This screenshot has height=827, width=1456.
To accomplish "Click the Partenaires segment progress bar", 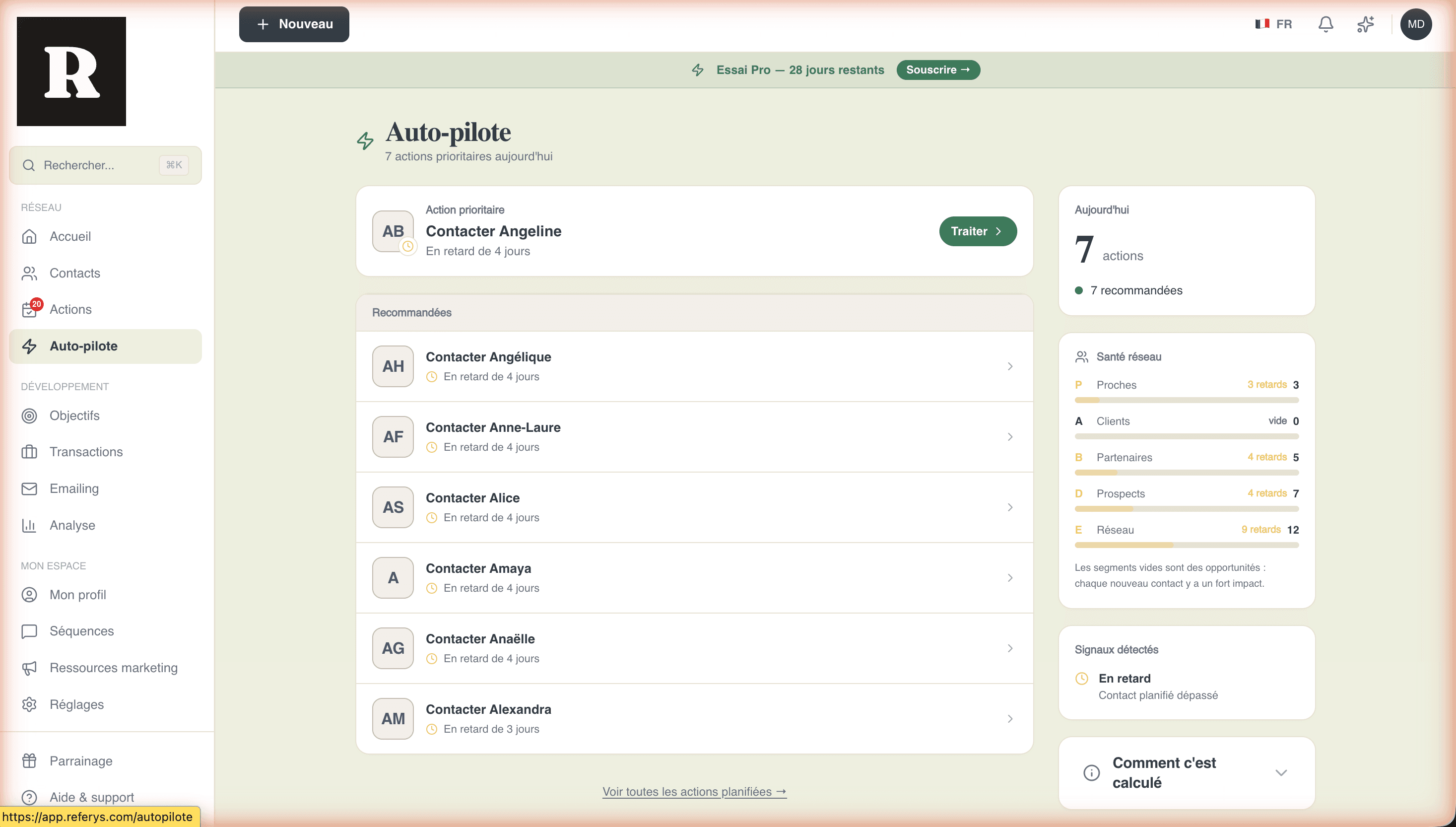I will [x=1187, y=473].
